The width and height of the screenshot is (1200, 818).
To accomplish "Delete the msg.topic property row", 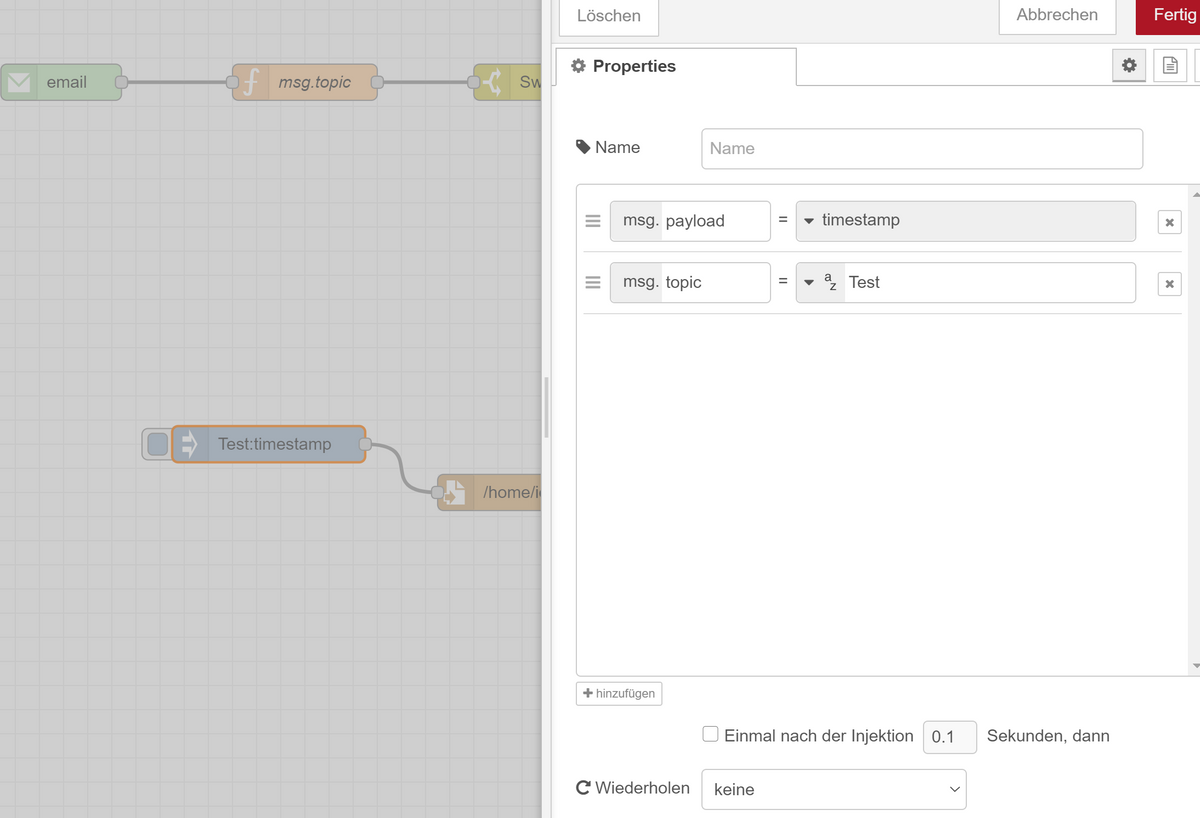I will (x=1169, y=284).
